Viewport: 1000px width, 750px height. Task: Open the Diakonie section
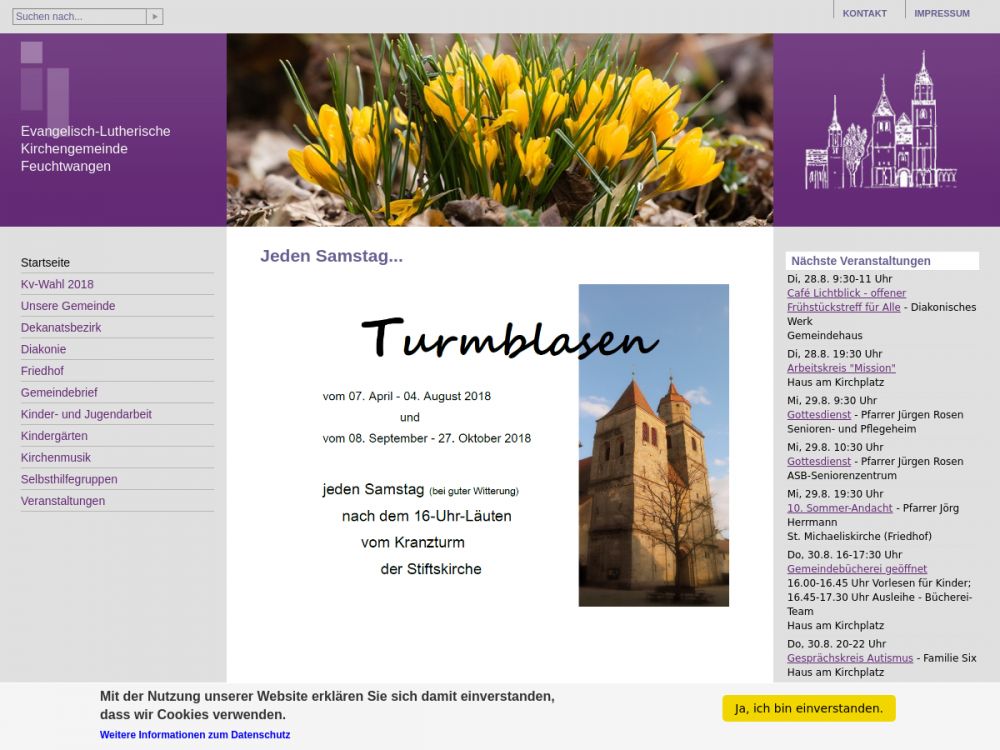[x=43, y=349]
